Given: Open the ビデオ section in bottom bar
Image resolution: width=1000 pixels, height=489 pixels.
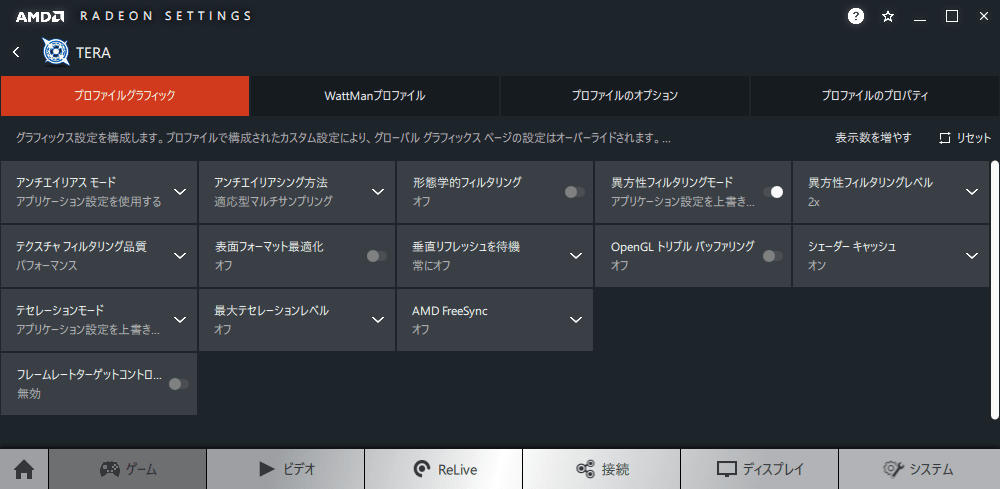Looking at the screenshot, I should [286, 469].
